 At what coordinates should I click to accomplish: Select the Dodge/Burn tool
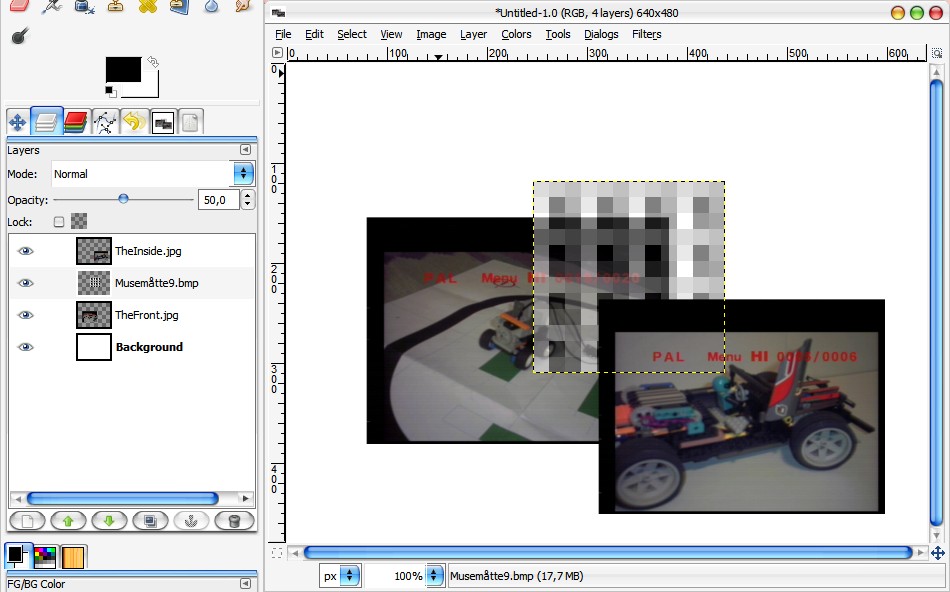pyautogui.click(x=20, y=36)
